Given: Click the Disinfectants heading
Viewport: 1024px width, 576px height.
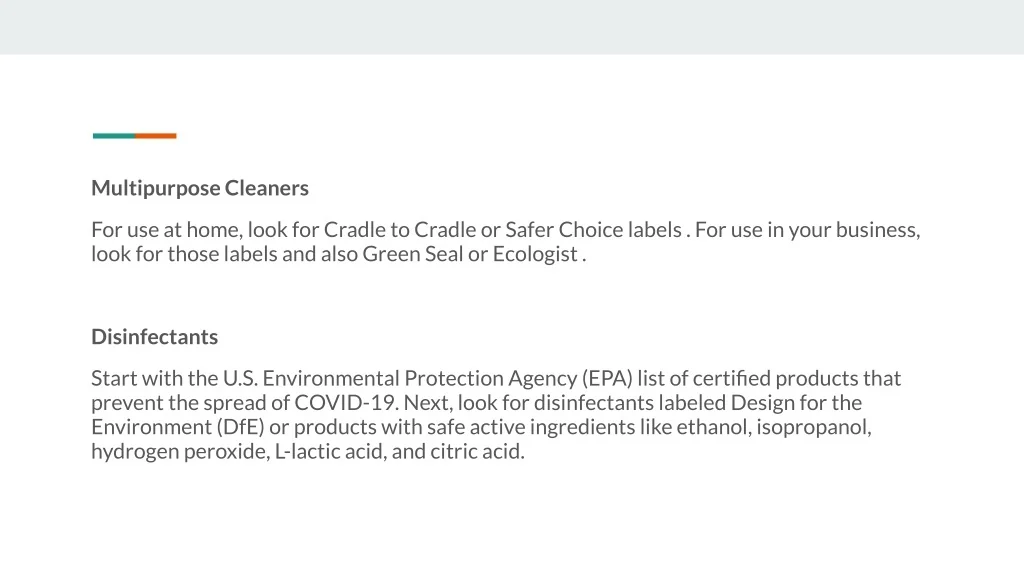Looking at the screenshot, I should [x=154, y=337].
